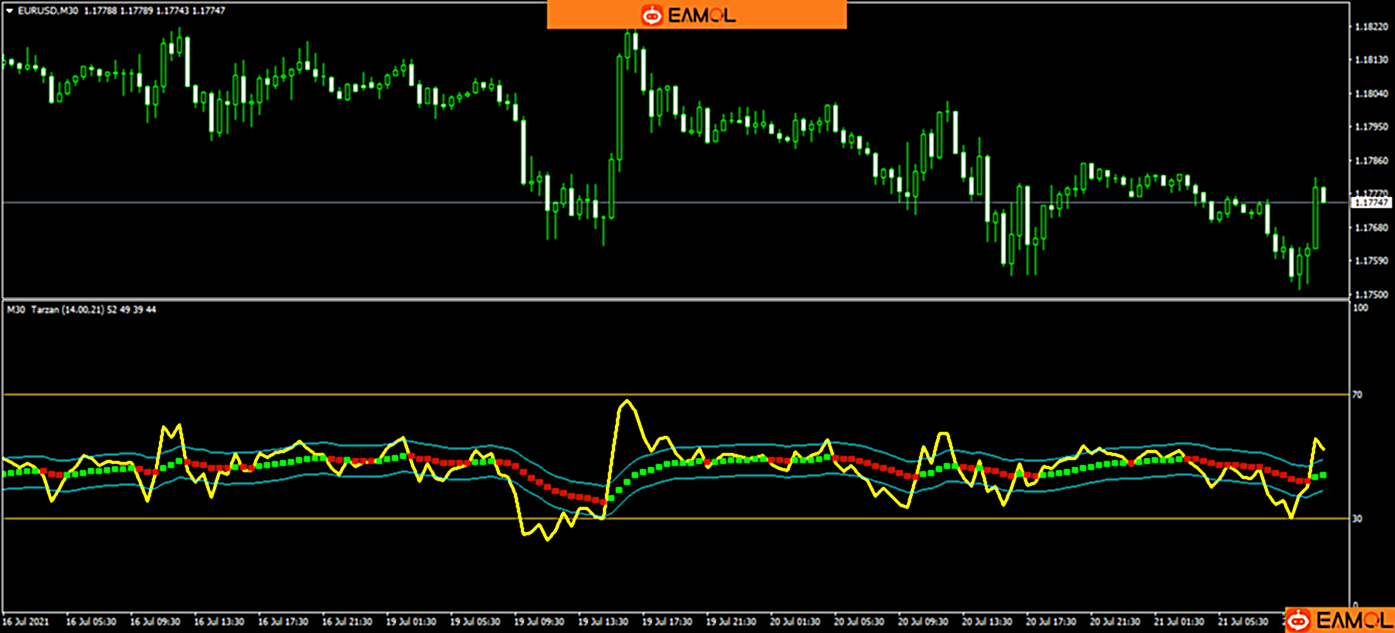Click the last candlestick on the price chart
Viewport: 1395px width, 633px height.
1324,194
